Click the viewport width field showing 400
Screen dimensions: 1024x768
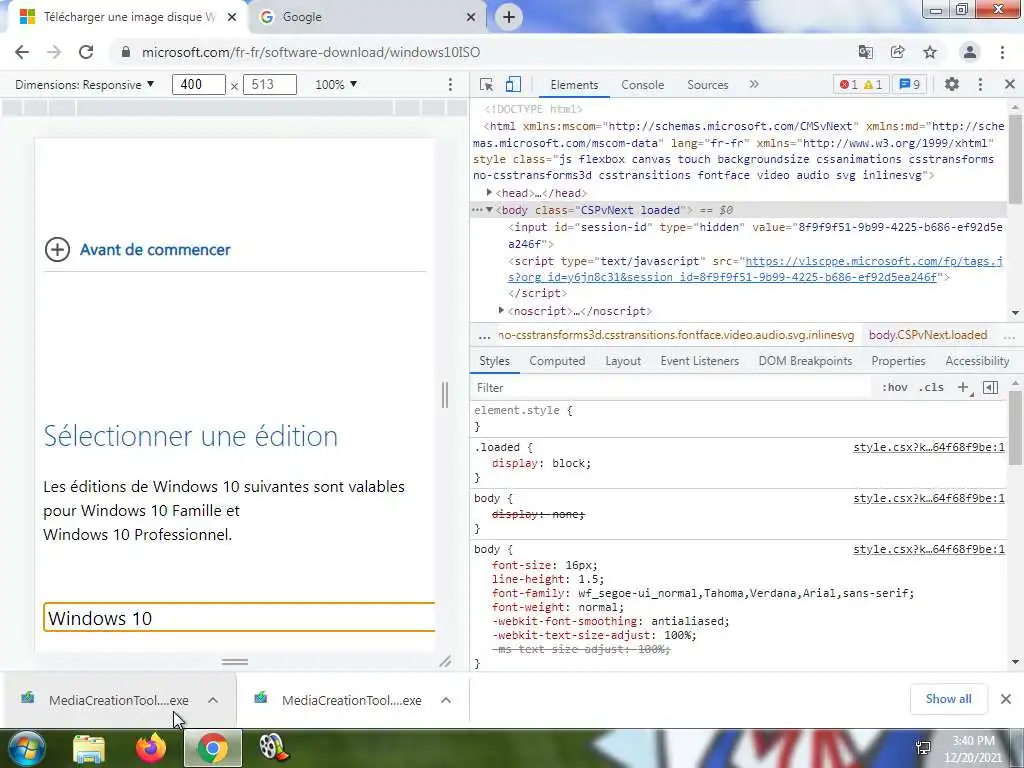(x=199, y=84)
